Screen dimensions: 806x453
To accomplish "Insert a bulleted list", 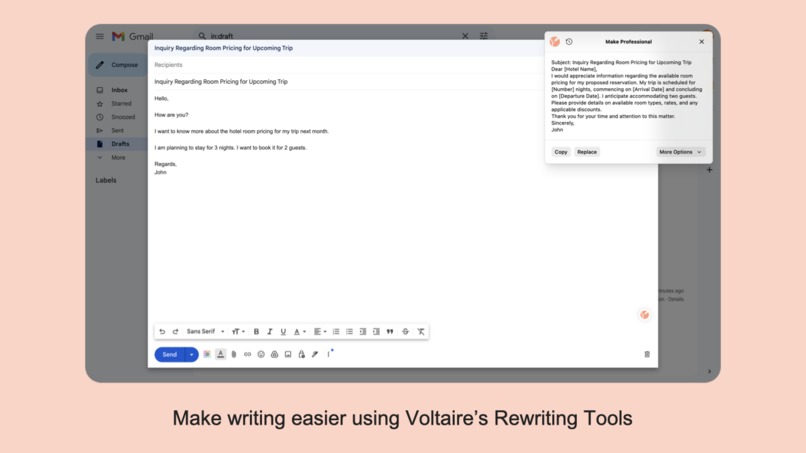I will point(349,332).
